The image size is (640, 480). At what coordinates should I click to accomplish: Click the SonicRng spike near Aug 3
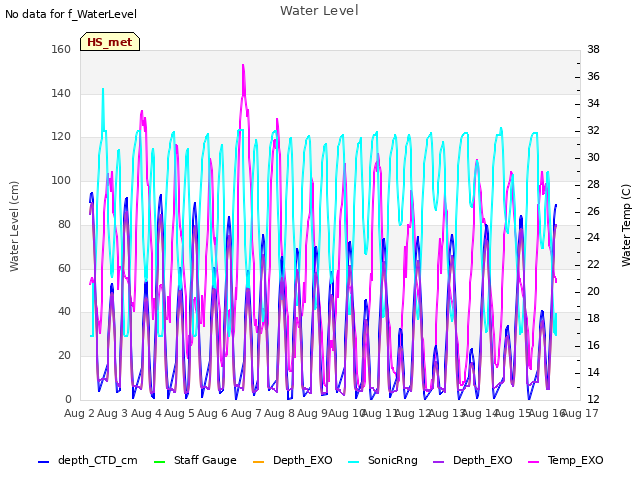coord(103,89)
